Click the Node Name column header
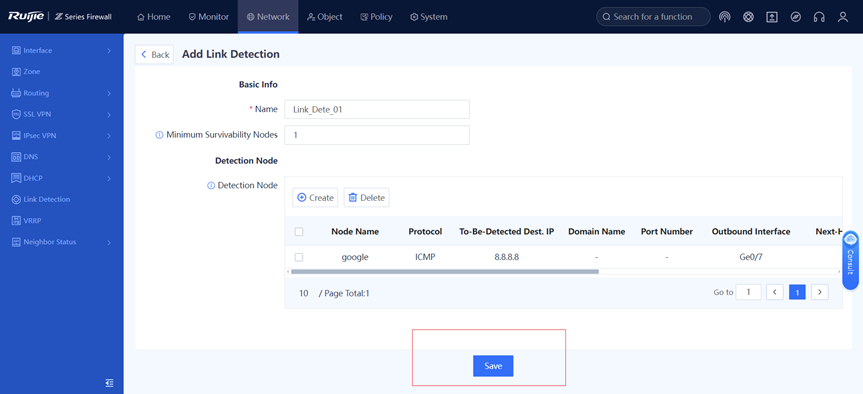The image size is (863, 394). [x=355, y=232]
